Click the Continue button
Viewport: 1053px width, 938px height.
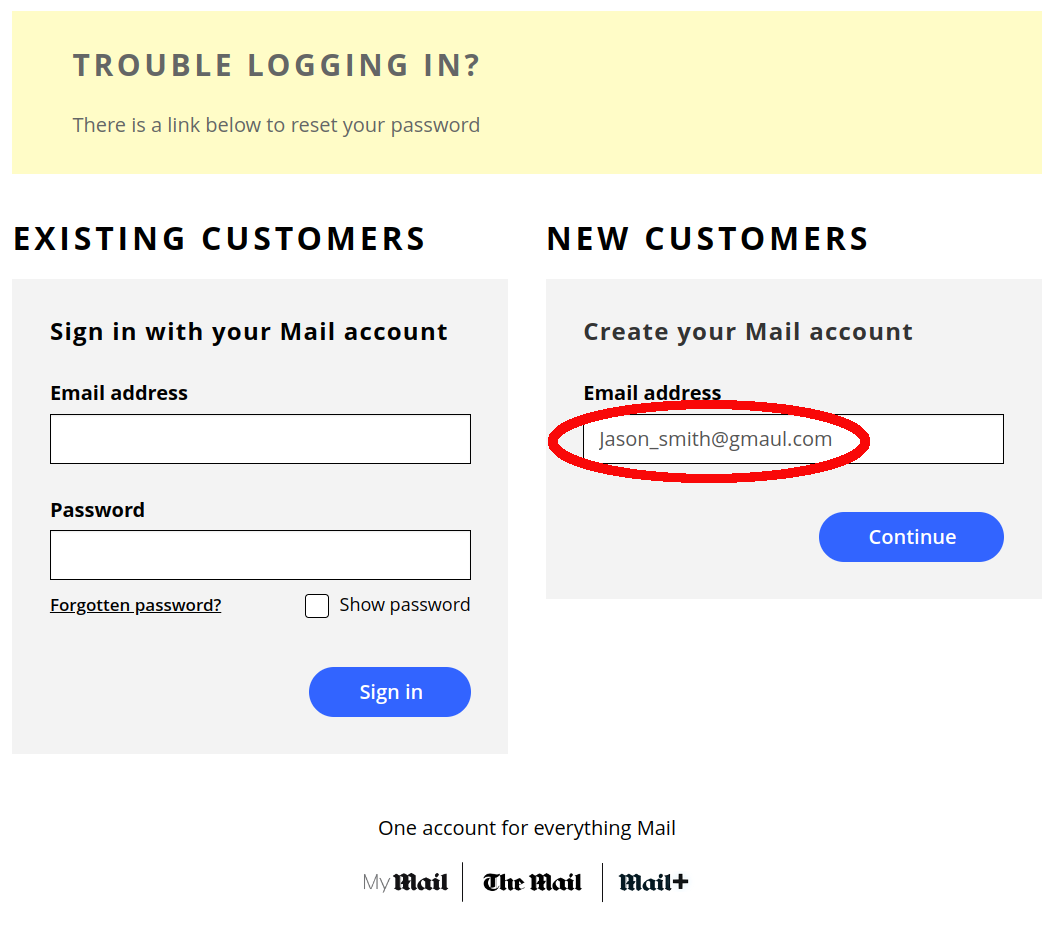[x=910, y=536]
